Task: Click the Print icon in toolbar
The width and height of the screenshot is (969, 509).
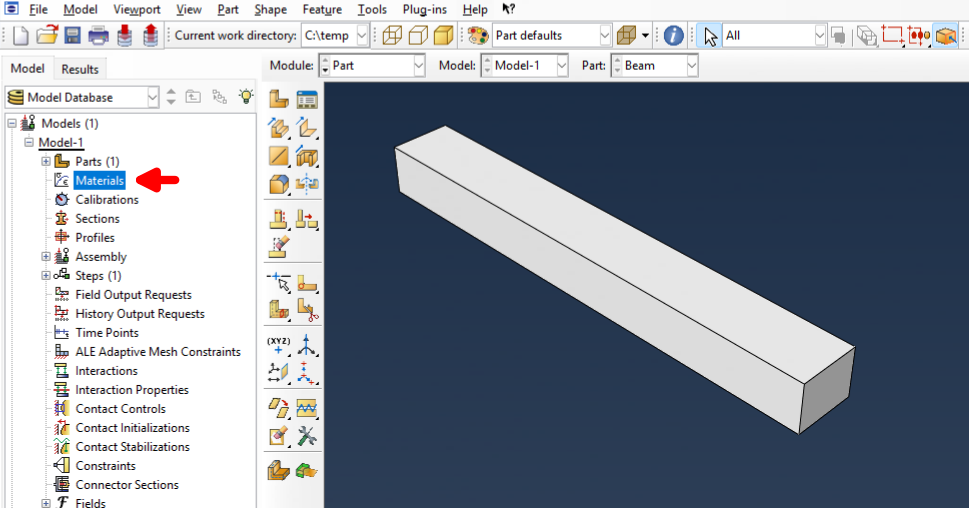Action: 98,36
